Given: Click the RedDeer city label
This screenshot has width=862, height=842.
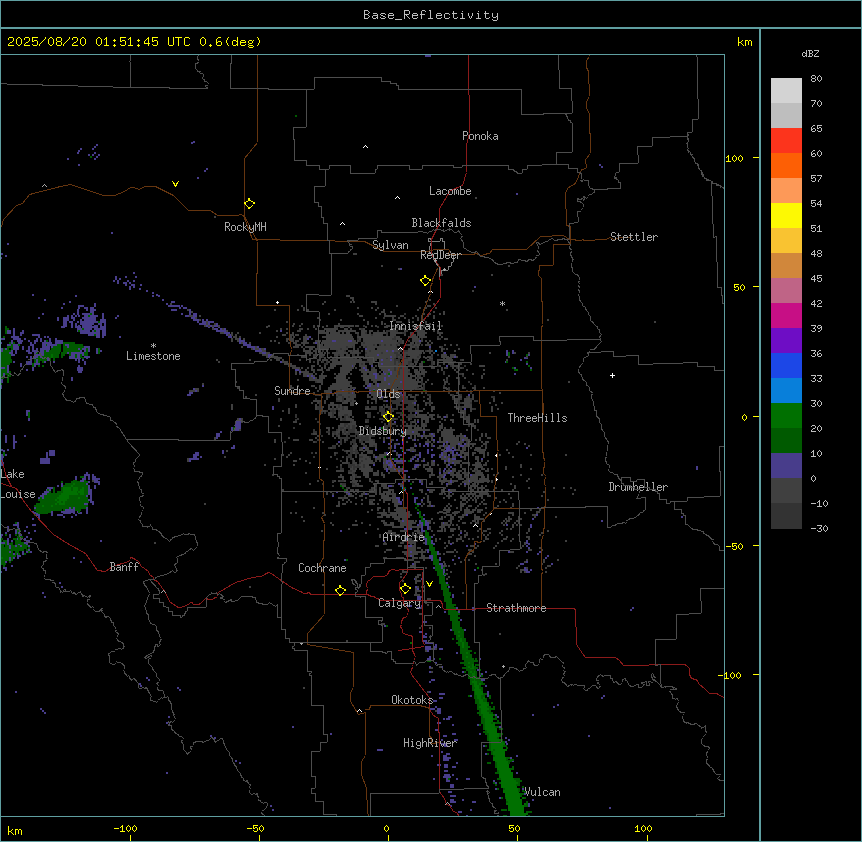Looking at the screenshot, I should (440, 255).
